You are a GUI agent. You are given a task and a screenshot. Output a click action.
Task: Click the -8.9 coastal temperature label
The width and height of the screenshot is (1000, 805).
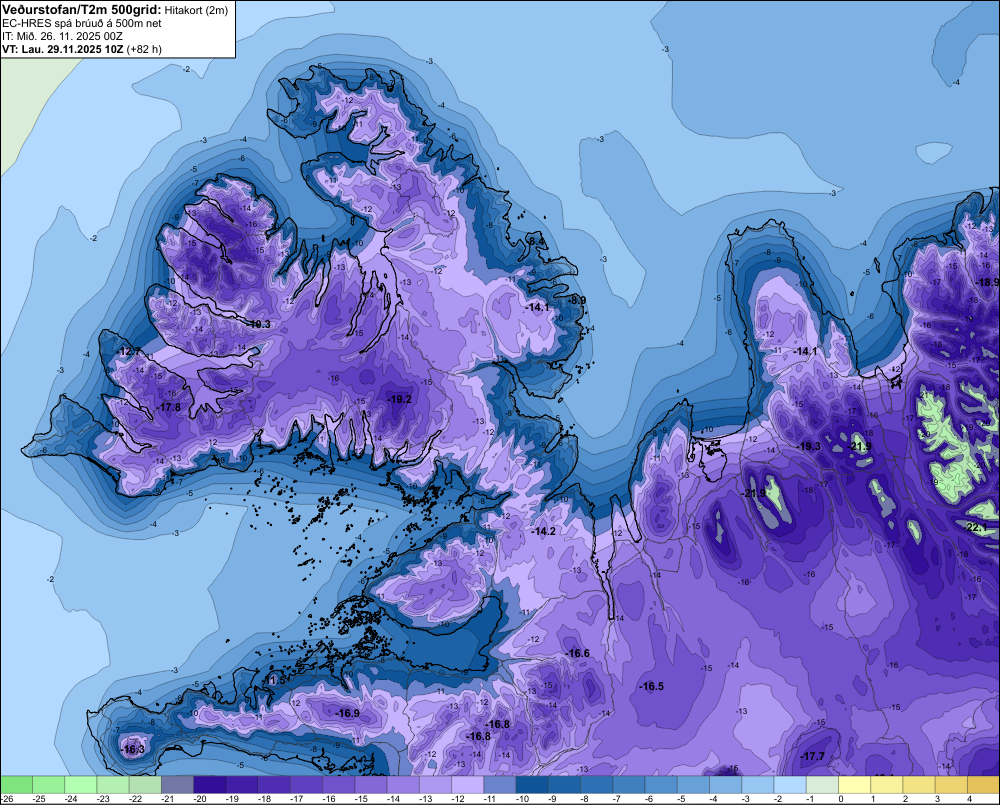tap(577, 300)
